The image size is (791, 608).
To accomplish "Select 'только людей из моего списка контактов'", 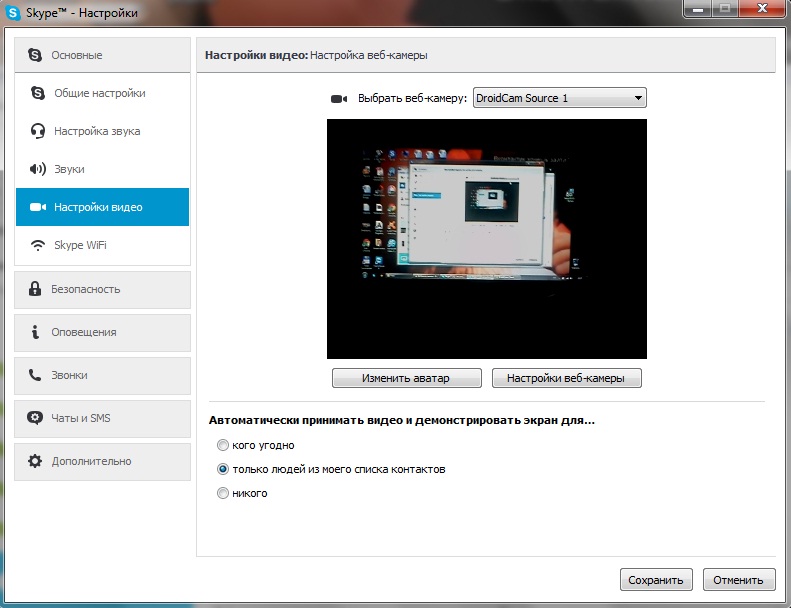I will pos(222,469).
